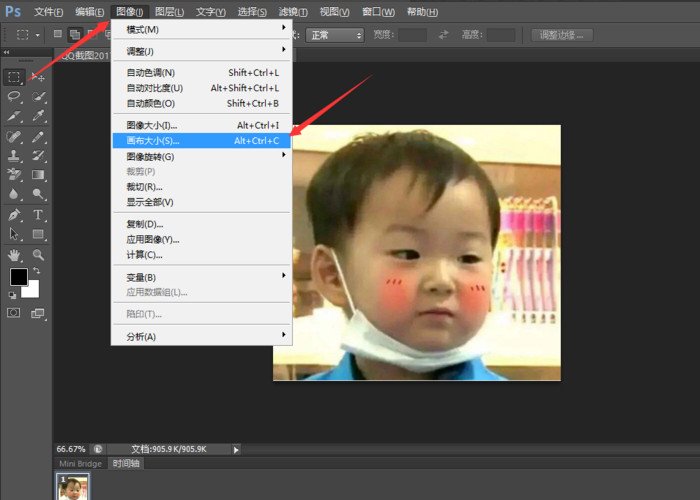Screen dimensions: 700x500
Task: Select the History Brush tool
Action: [x=38, y=155]
